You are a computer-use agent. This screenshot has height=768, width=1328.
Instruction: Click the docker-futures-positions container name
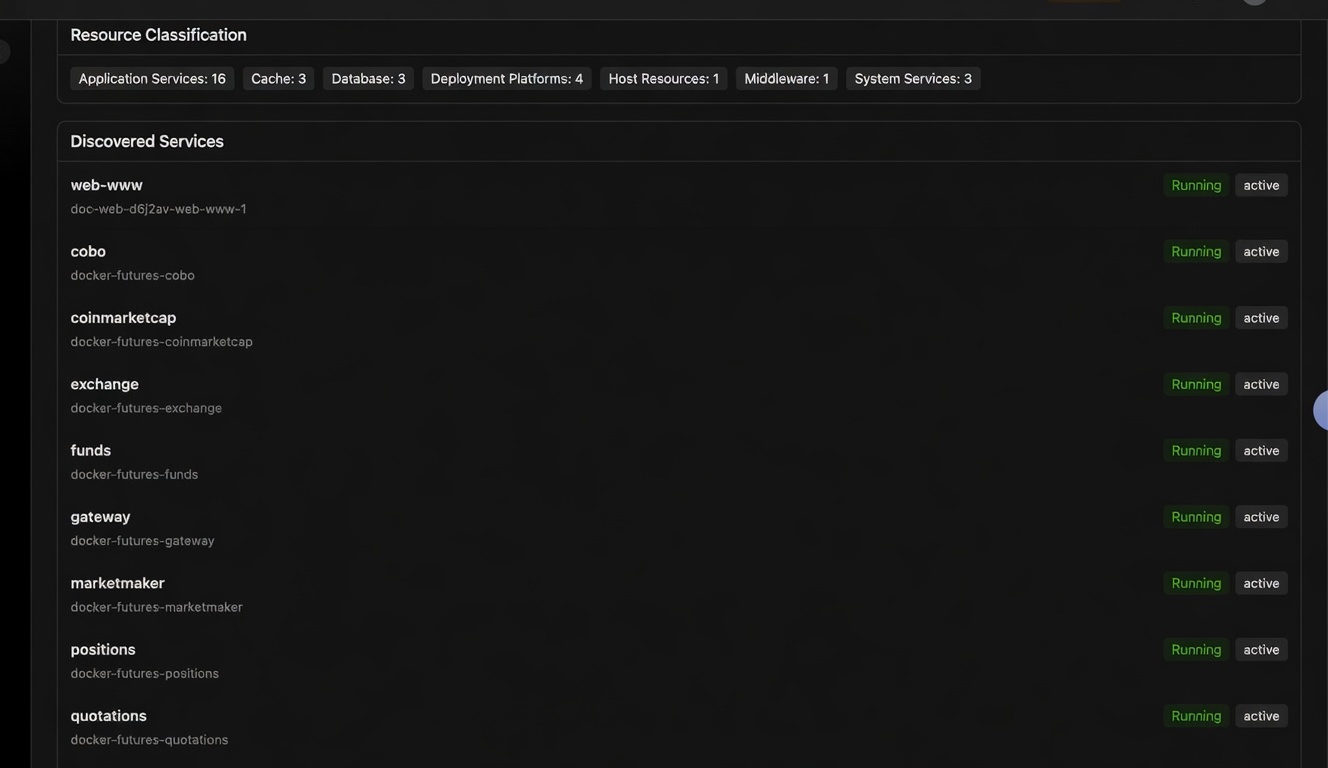coord(145,674)
